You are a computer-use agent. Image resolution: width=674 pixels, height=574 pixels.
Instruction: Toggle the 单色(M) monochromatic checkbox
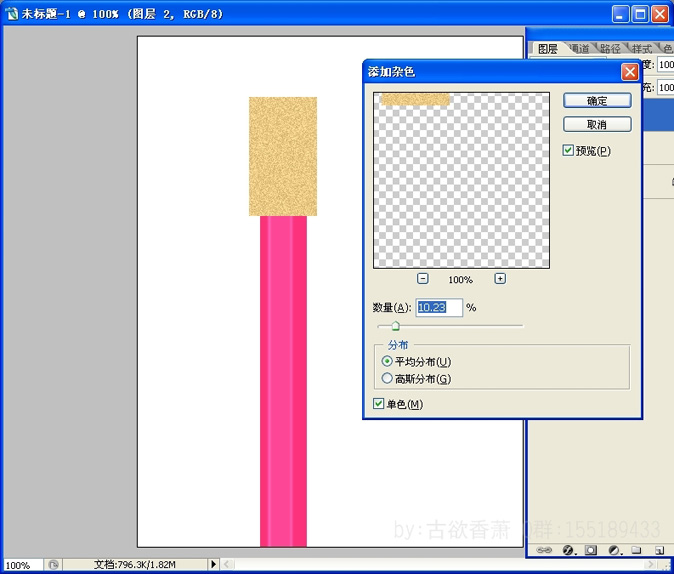pos(378,403)
